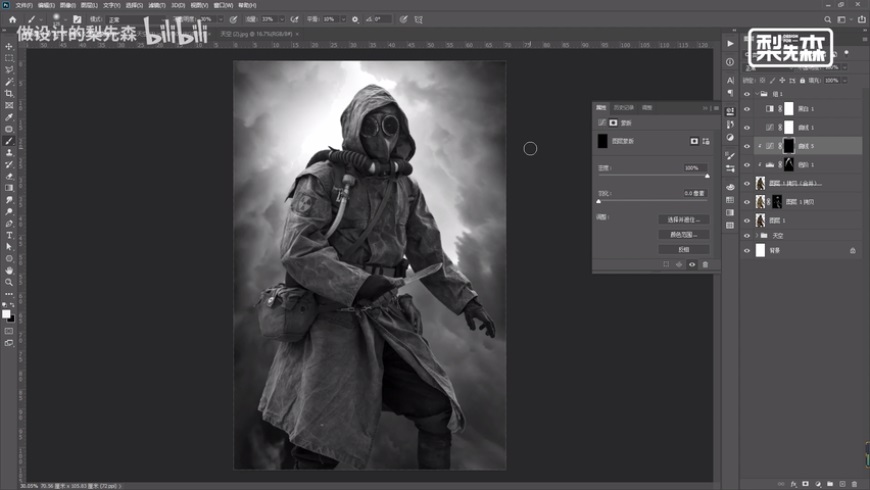
Task: Select the Move tool
Action: click(9, 46)
